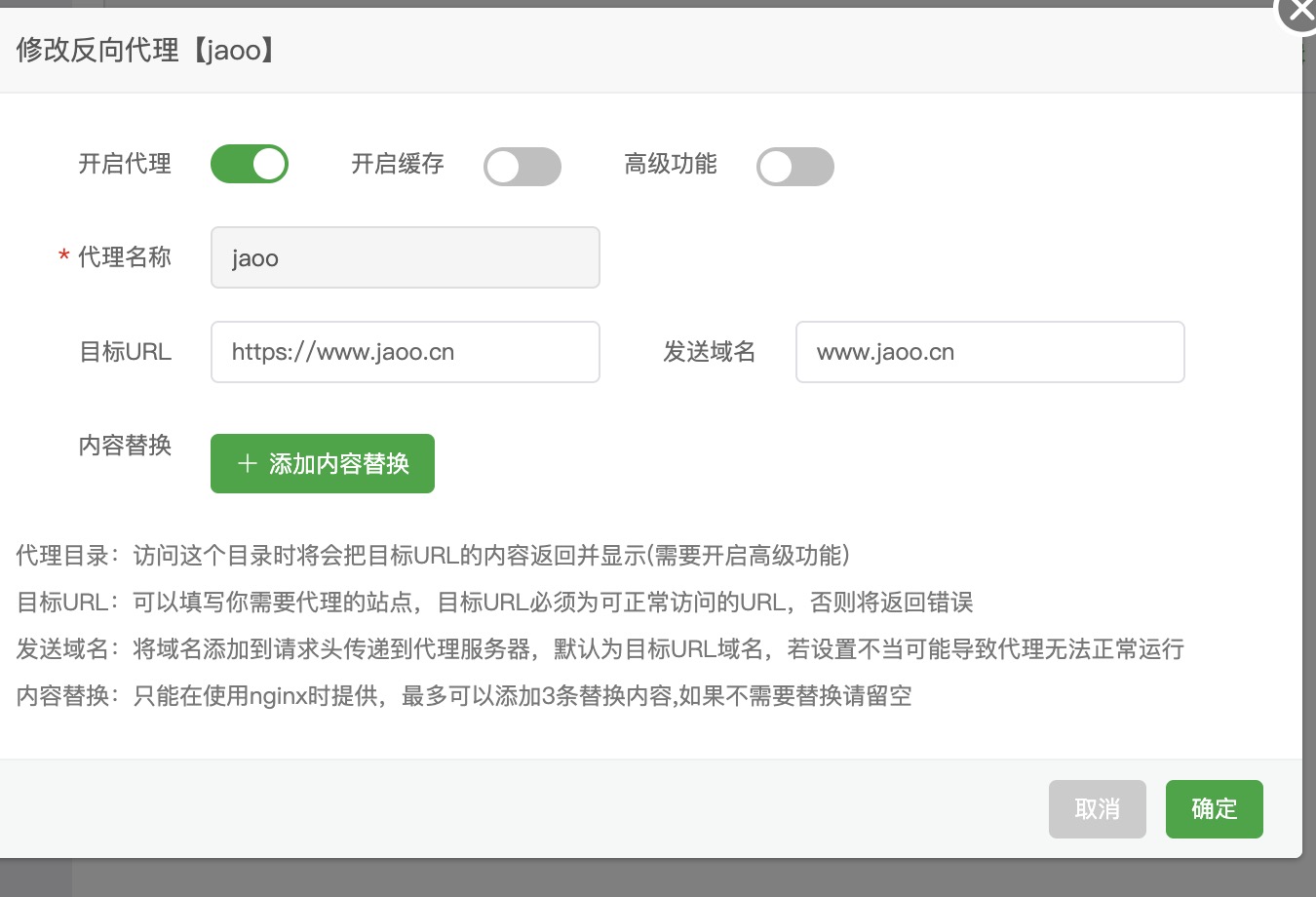Click the 目标URL field label

[x=125, y=352]
